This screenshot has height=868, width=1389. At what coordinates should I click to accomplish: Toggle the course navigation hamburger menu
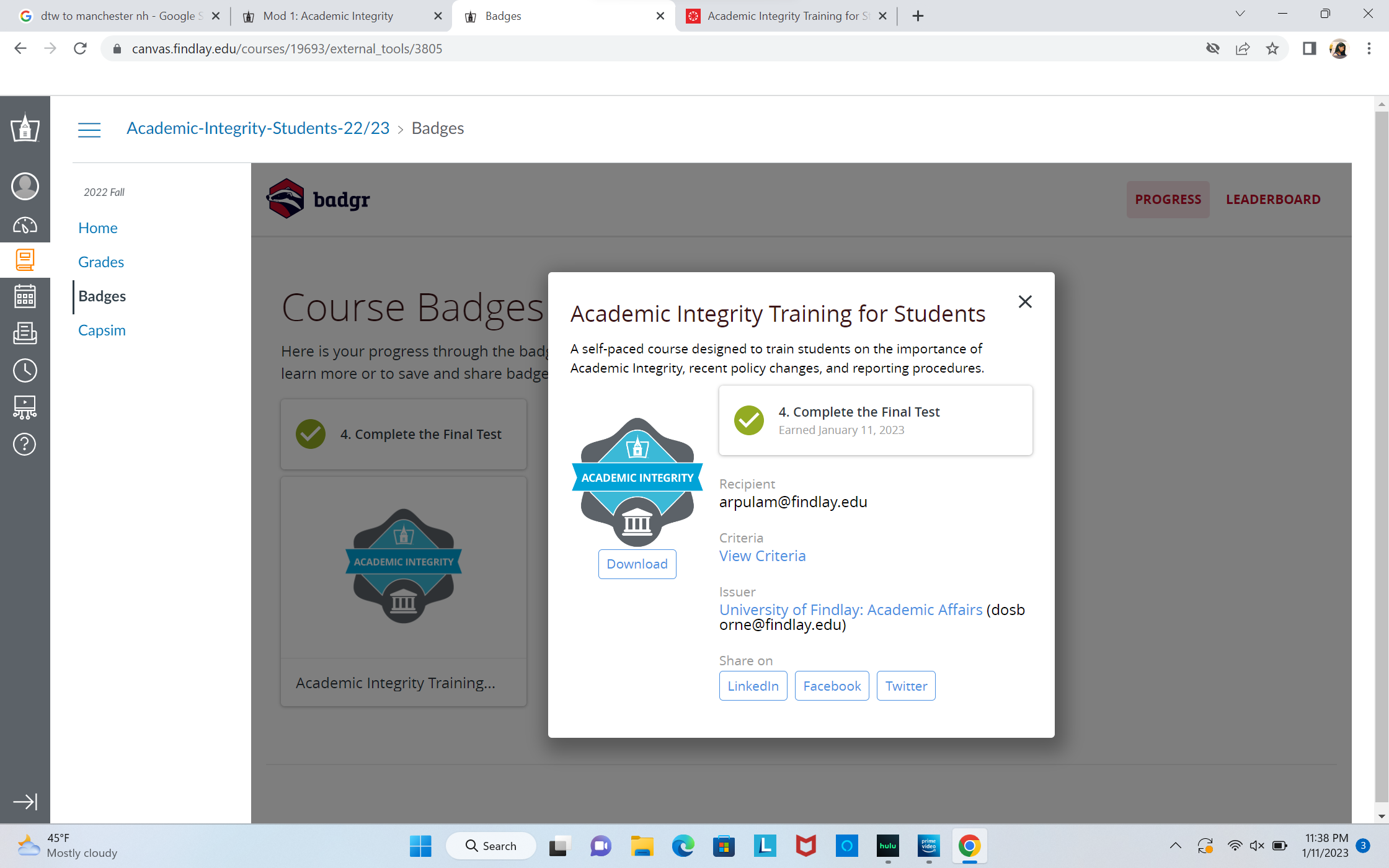[x=89, y=129]
